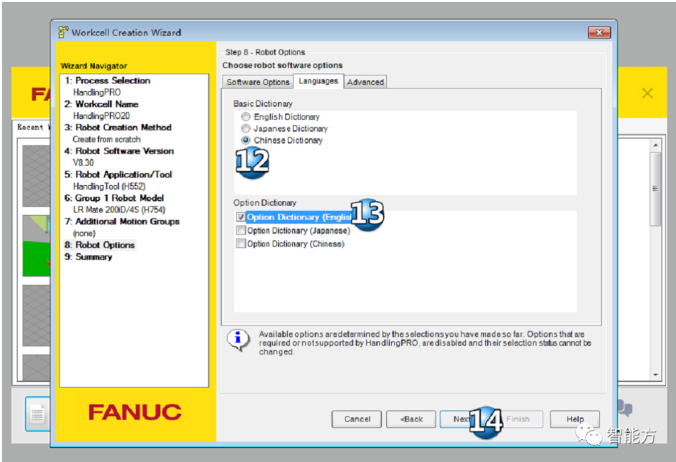The width and height of the screenshot is (676, 462).
Task: Open the Languages tab
Action: (x=318, y=81)
